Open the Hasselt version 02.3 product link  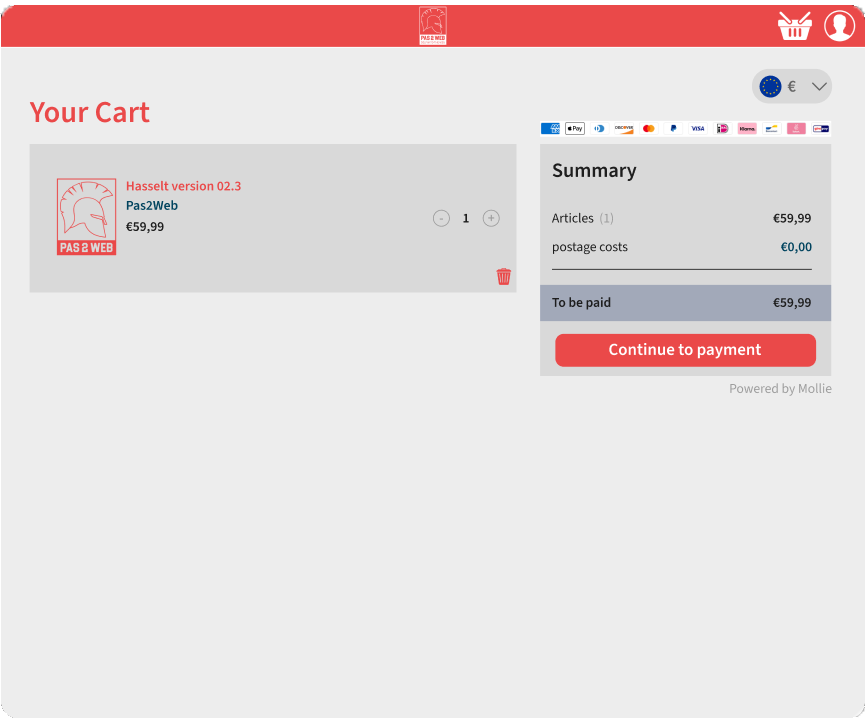183,186
